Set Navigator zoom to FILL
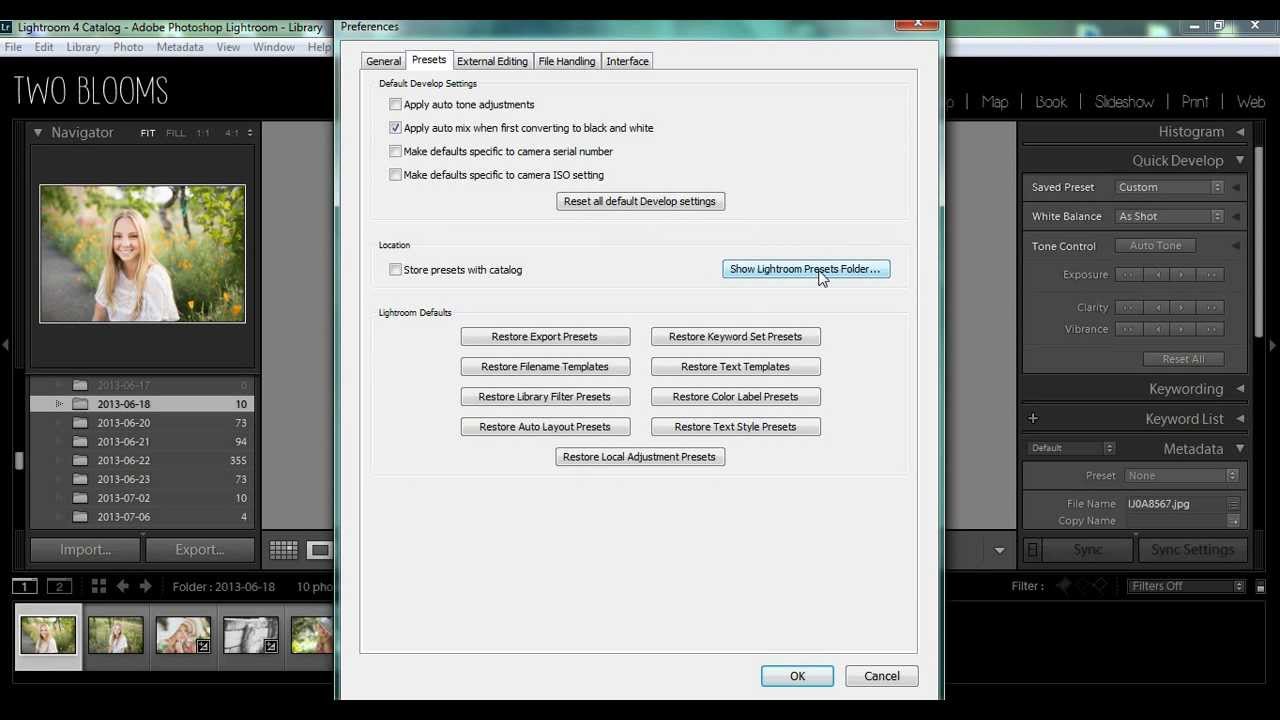Viewport: 1280px width, 720px height. [175, 133]
